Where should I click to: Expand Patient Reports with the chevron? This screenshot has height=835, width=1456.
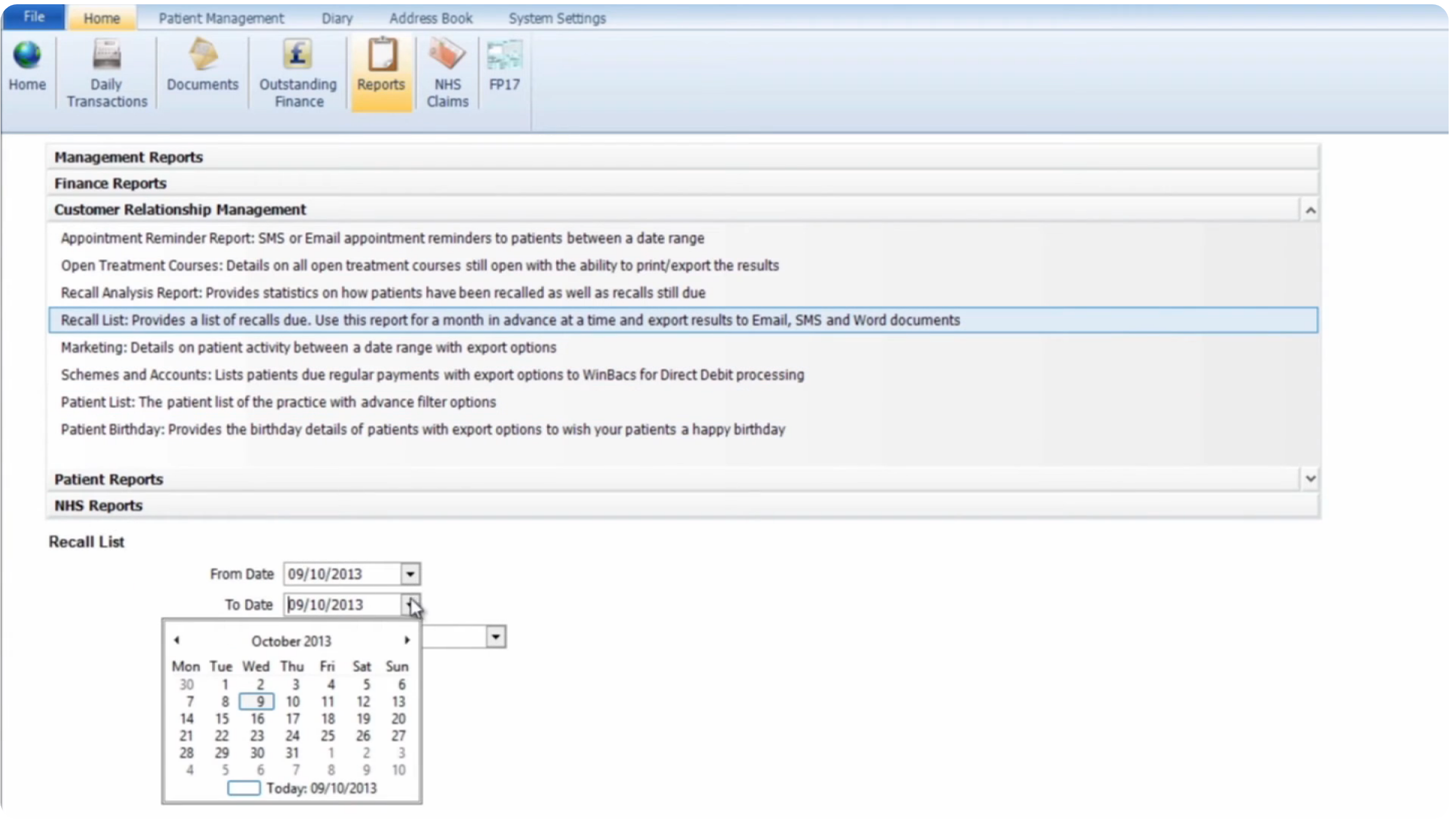coord(1310,478)
